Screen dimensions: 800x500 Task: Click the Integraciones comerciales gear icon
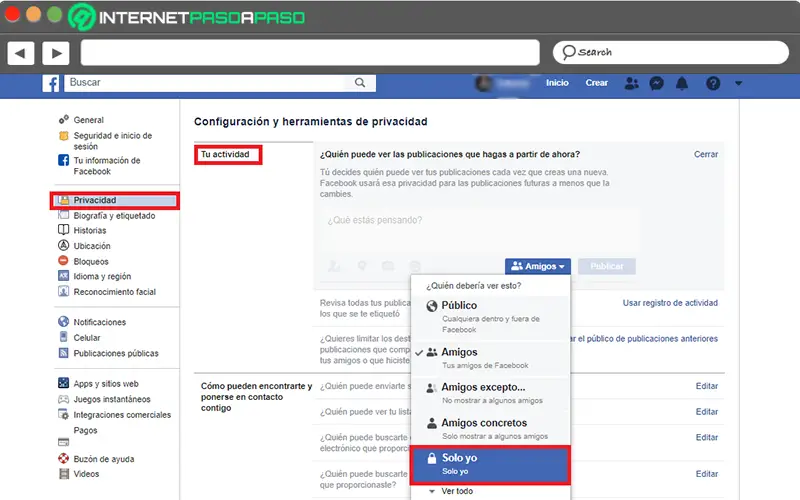(x=63, y=414)
